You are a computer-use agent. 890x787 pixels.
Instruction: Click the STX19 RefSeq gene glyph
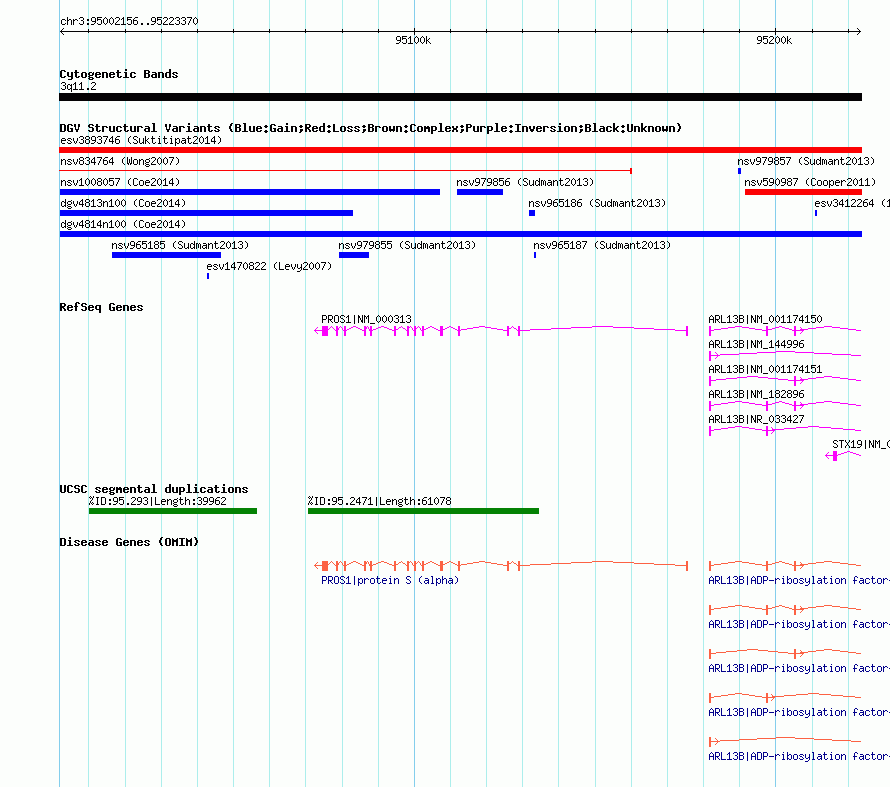(843, 456)
